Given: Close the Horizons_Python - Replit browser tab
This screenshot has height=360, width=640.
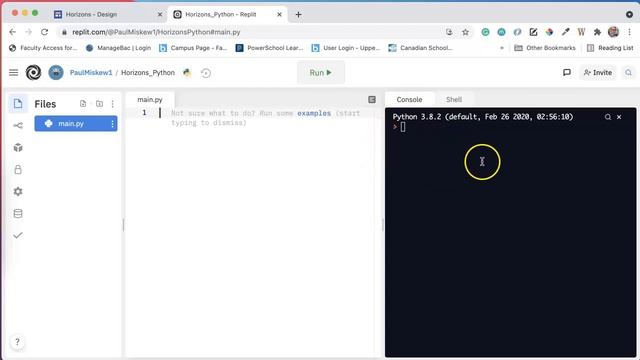Looking at the screenshot, I should 279,14.
